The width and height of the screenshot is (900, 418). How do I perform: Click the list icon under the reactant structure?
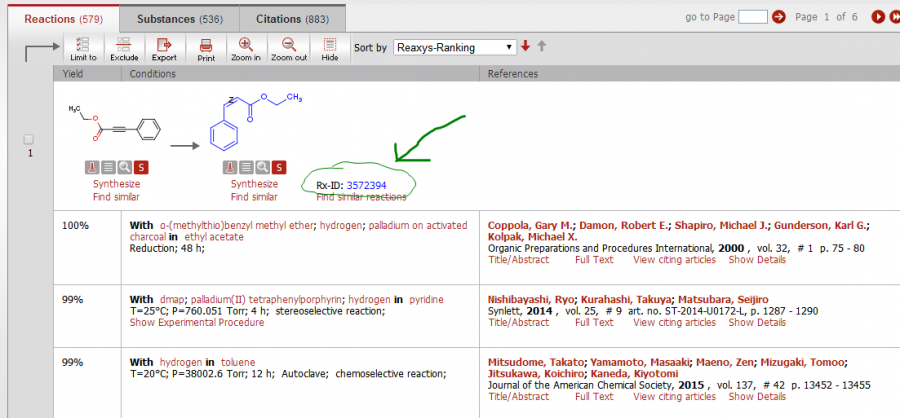(108, 167)
